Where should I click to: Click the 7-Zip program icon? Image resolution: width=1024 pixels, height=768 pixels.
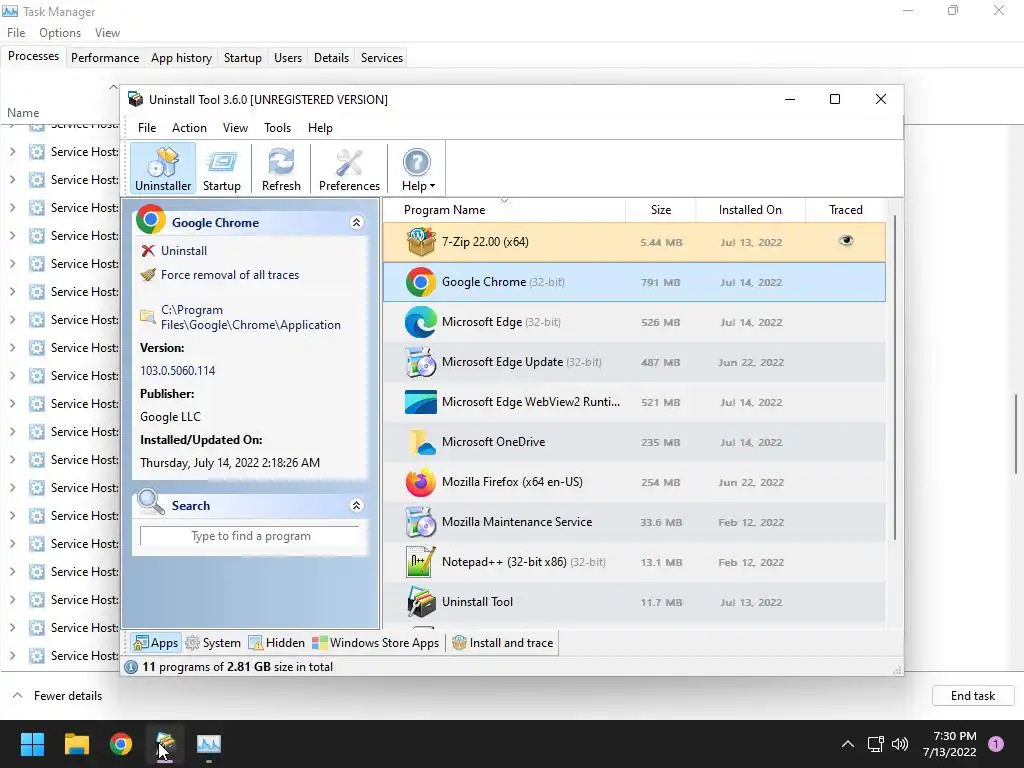(421, 242)
